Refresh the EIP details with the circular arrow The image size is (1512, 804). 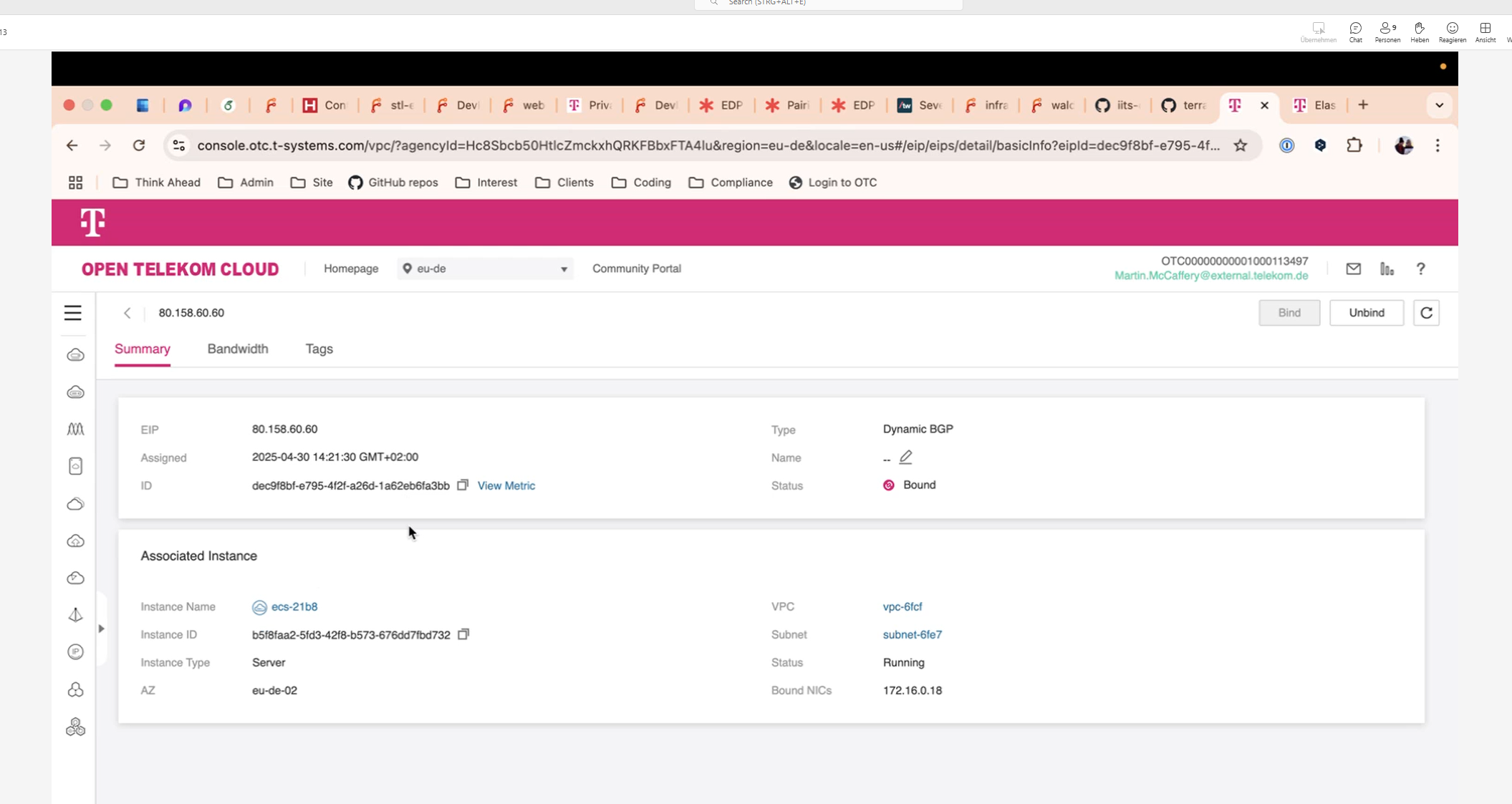1426,313
